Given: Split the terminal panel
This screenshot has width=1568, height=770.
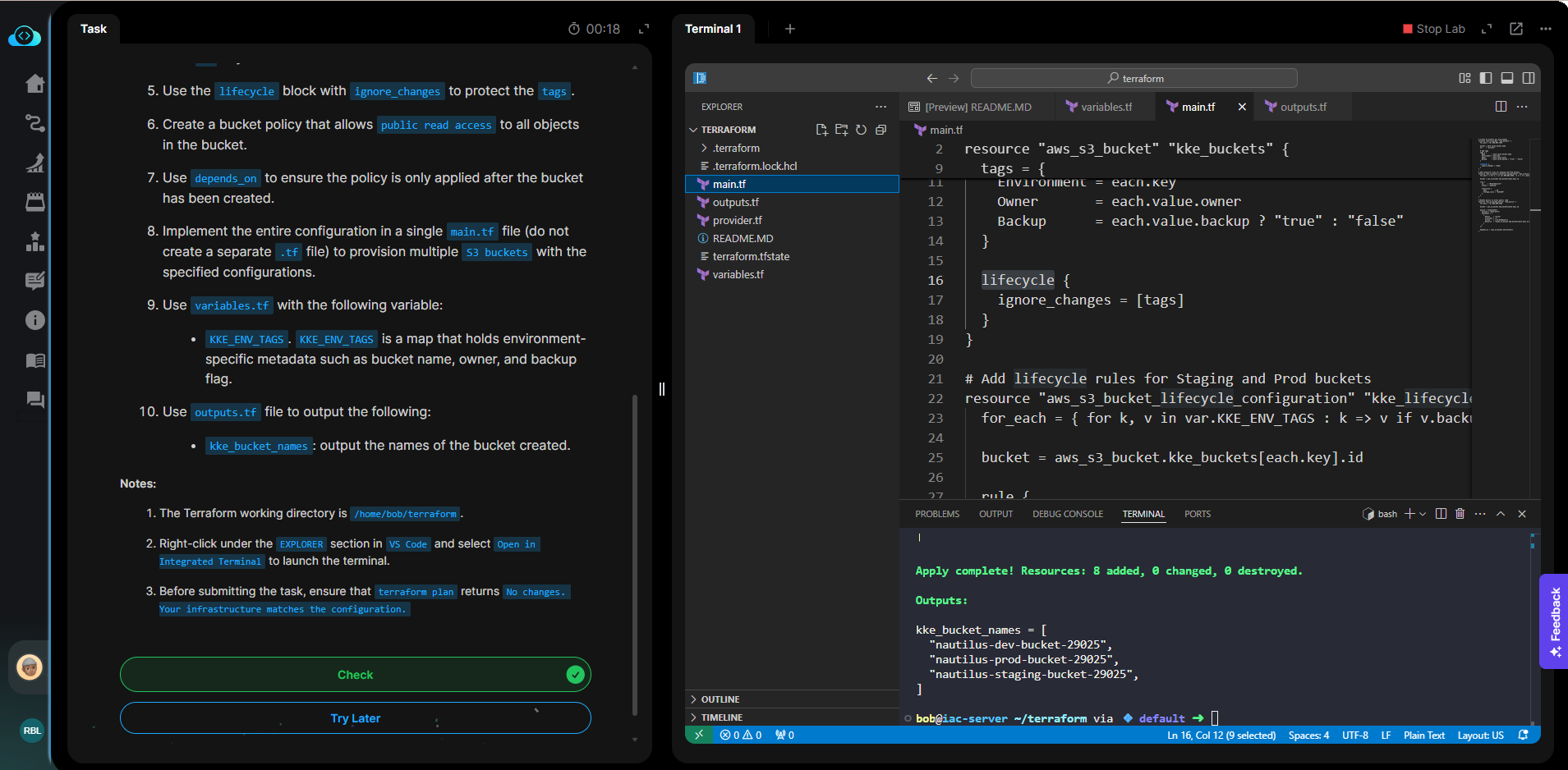Looking at the screenshot, I should (x=1441, y=514).
